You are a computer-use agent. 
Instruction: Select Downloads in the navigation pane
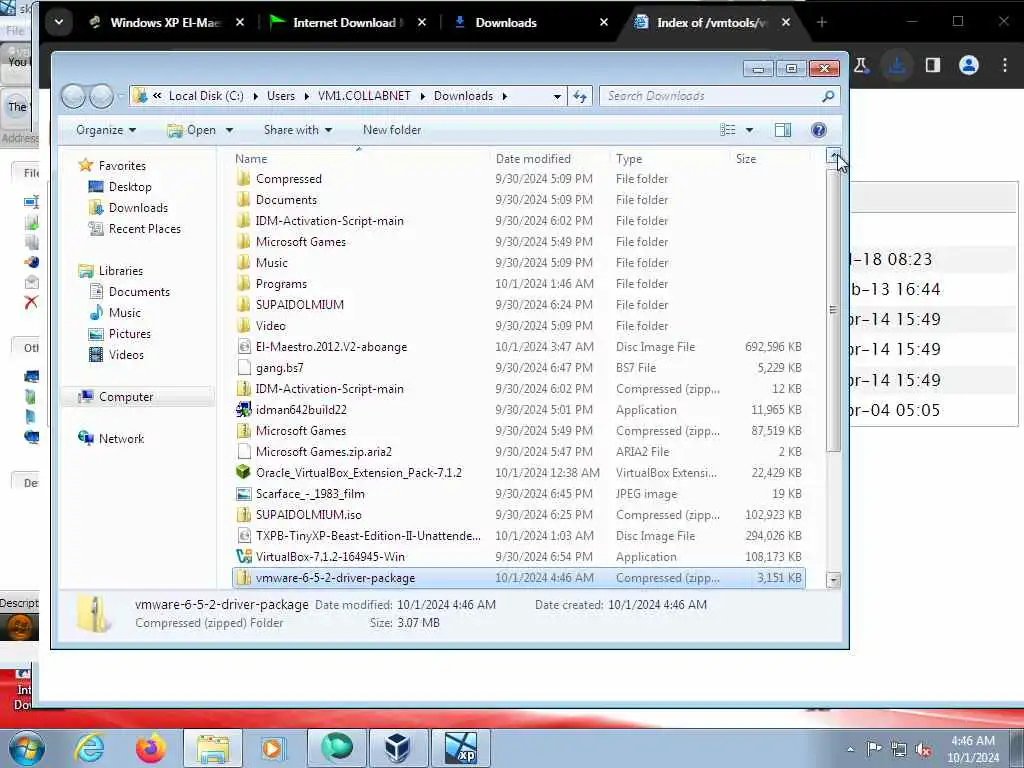[x=138, y=208]
